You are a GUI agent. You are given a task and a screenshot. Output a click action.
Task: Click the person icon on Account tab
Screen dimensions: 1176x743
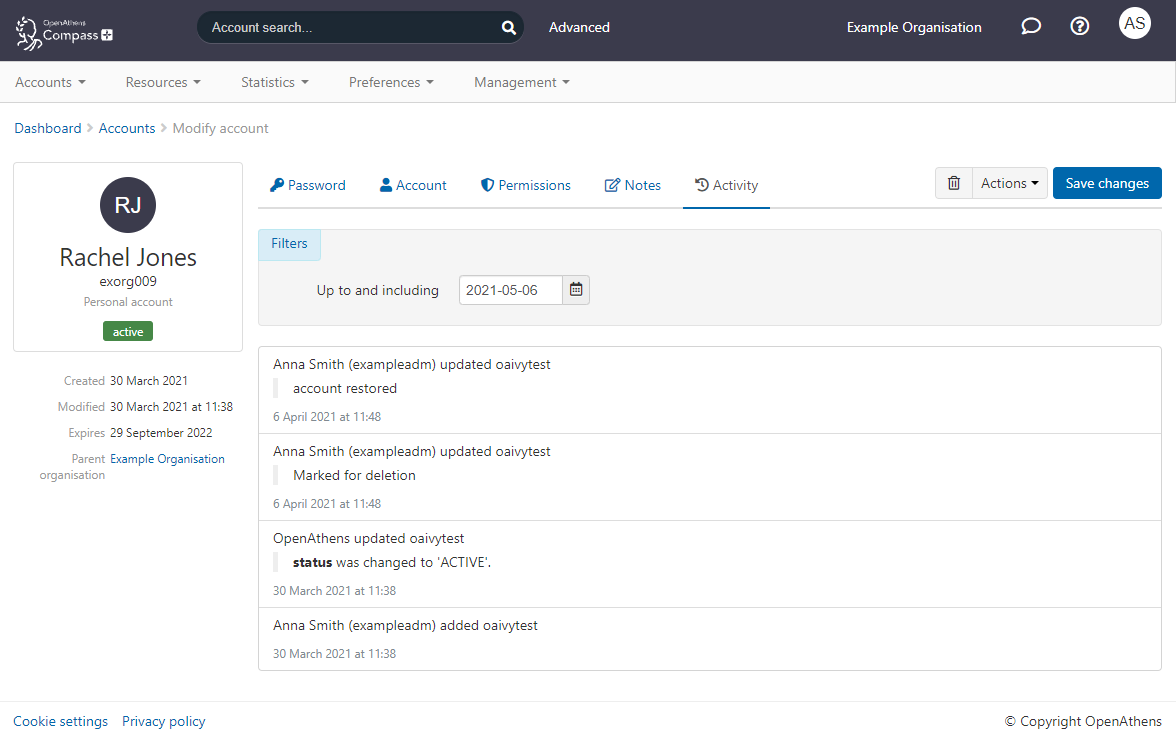pyautogui.click(x=384, y=184)
